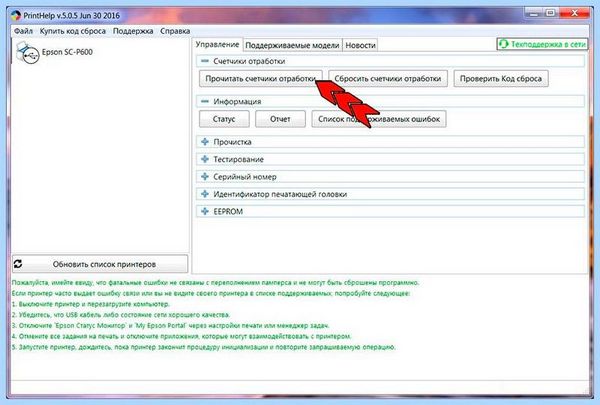600x405 pixels.
Task: Click the PrintHelp app icon in title bar
Action: [16, 16]
